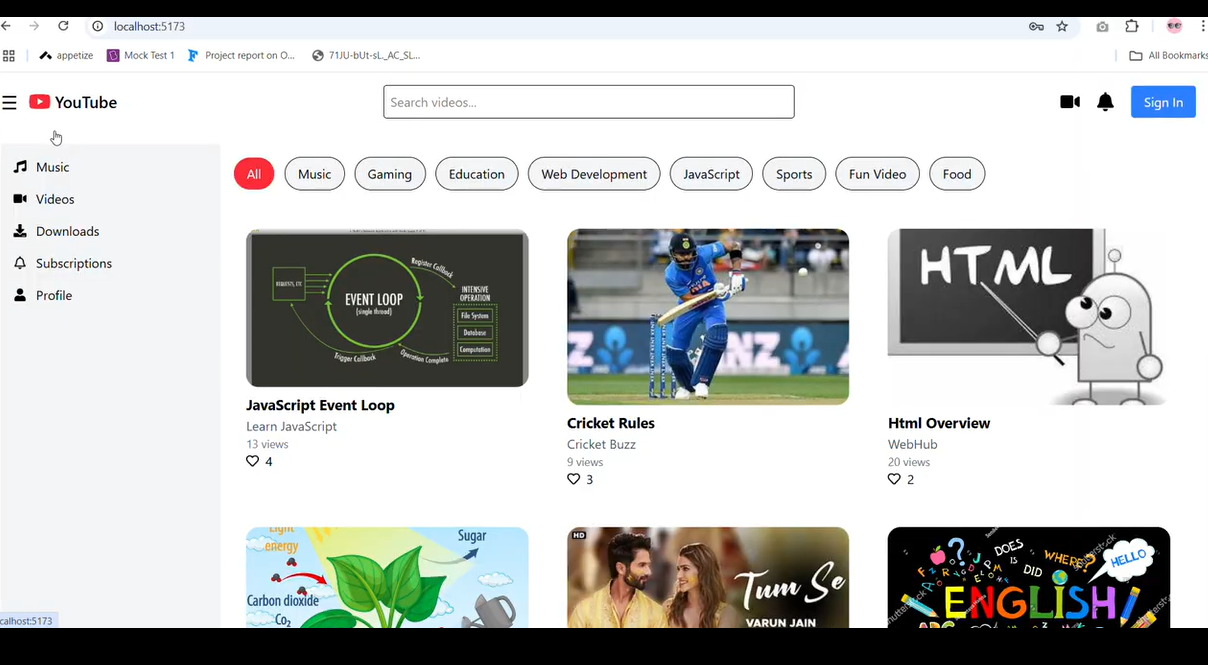Open the apps grid in bookmarks bar

pyautogui.click(x=9, y=56)
